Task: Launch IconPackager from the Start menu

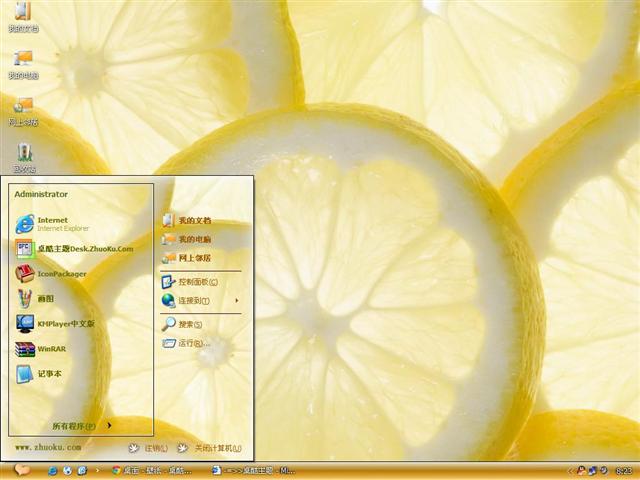Action: coord(60,273)
